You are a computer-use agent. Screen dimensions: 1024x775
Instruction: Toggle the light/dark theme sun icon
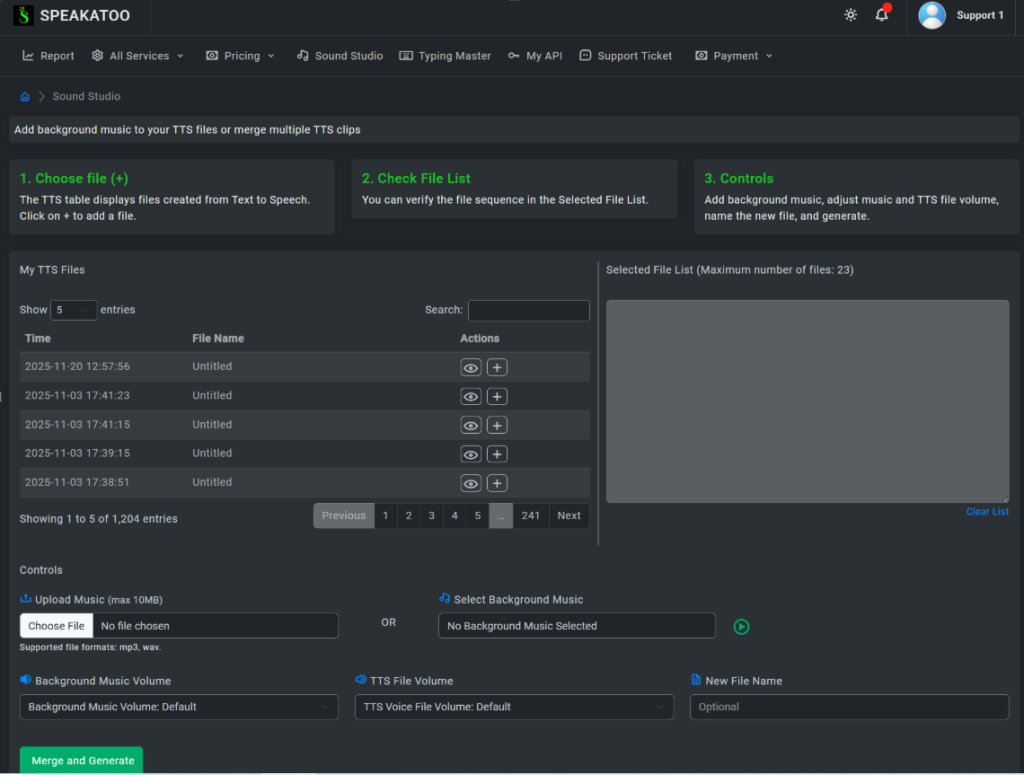tap(850, 15)
